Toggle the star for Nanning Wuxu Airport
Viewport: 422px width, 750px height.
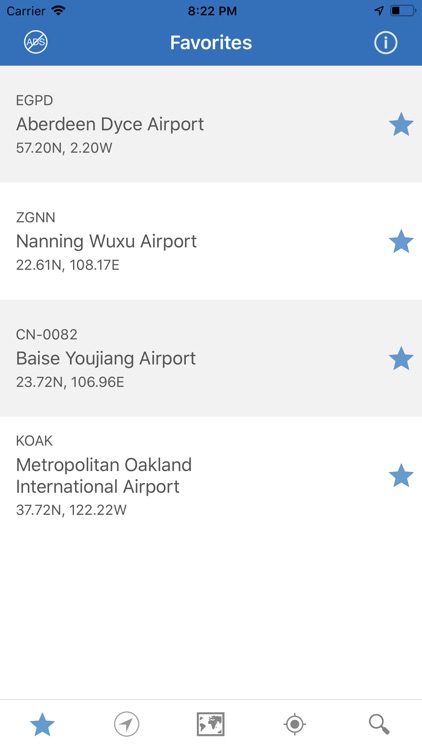tap(401, 241)
